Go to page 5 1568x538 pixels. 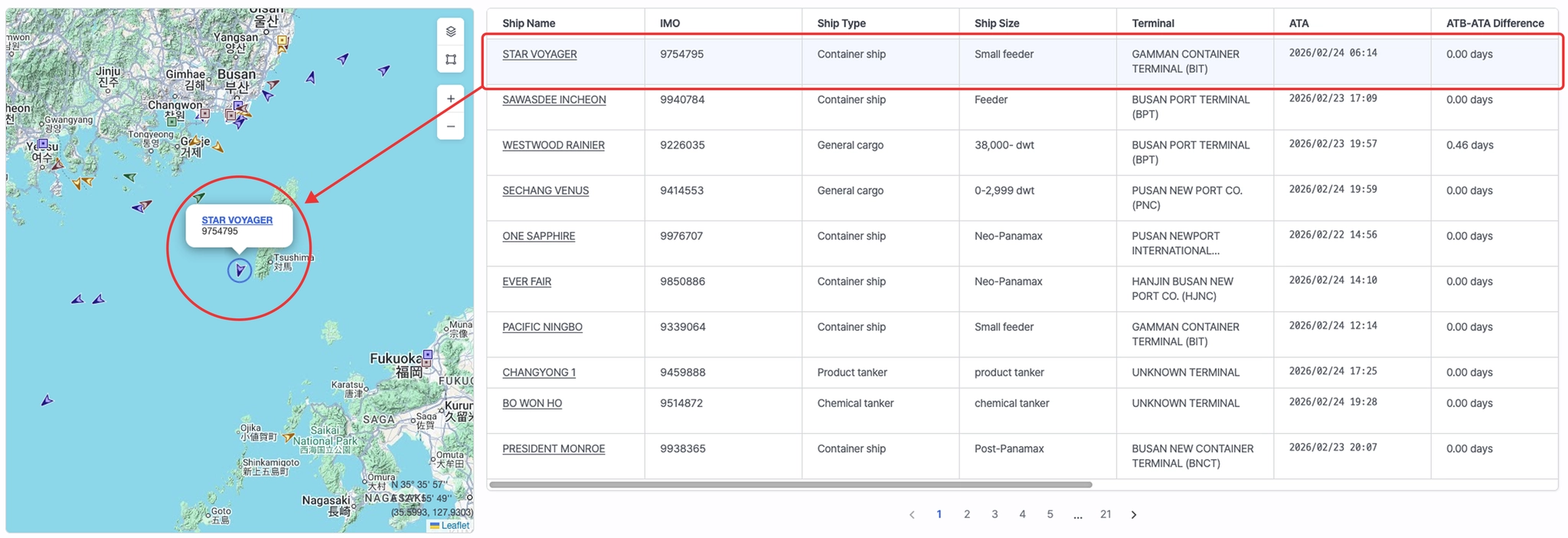[x=1050, y=514]
